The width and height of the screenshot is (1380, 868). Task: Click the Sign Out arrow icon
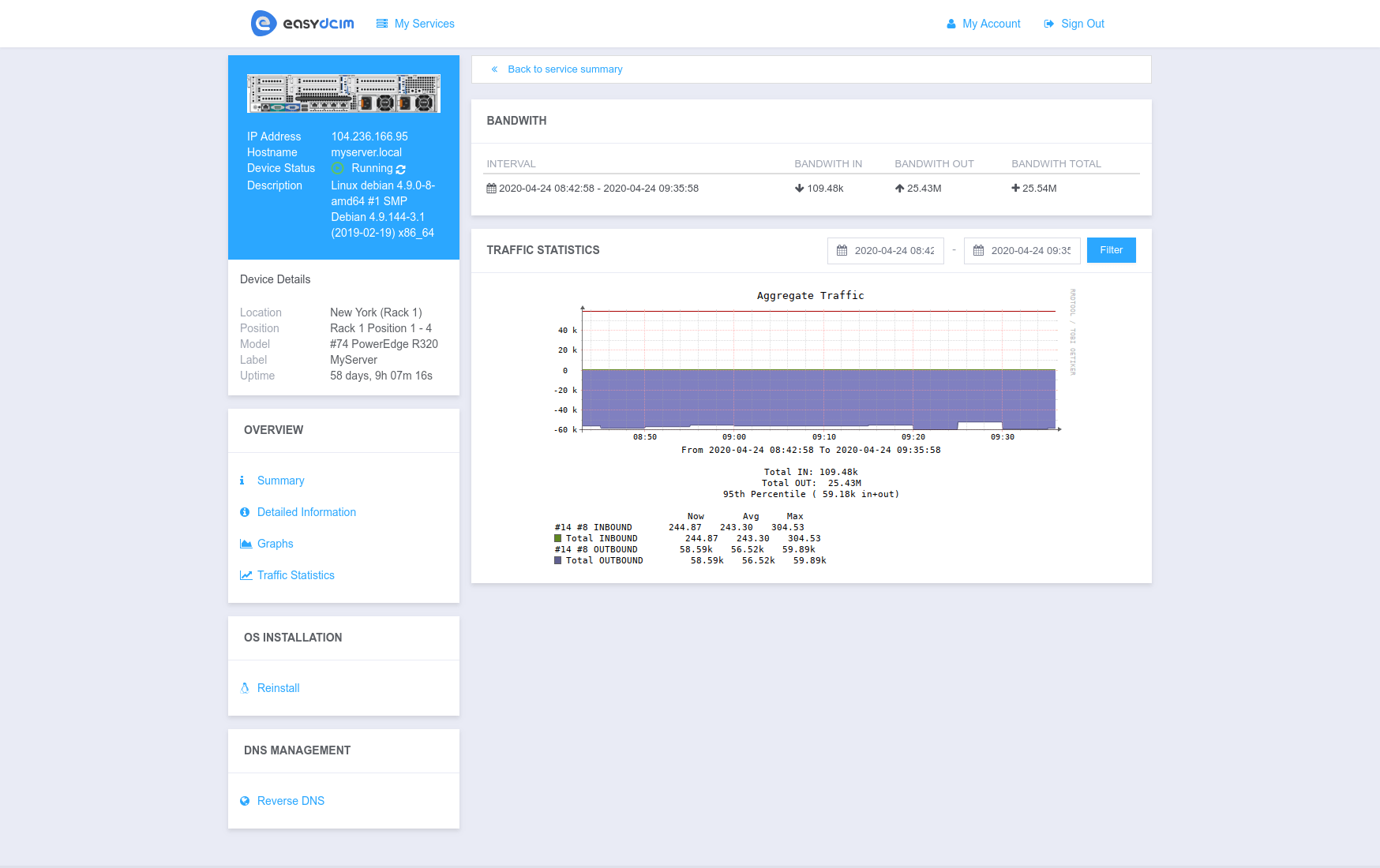[x=1048, y=24]
